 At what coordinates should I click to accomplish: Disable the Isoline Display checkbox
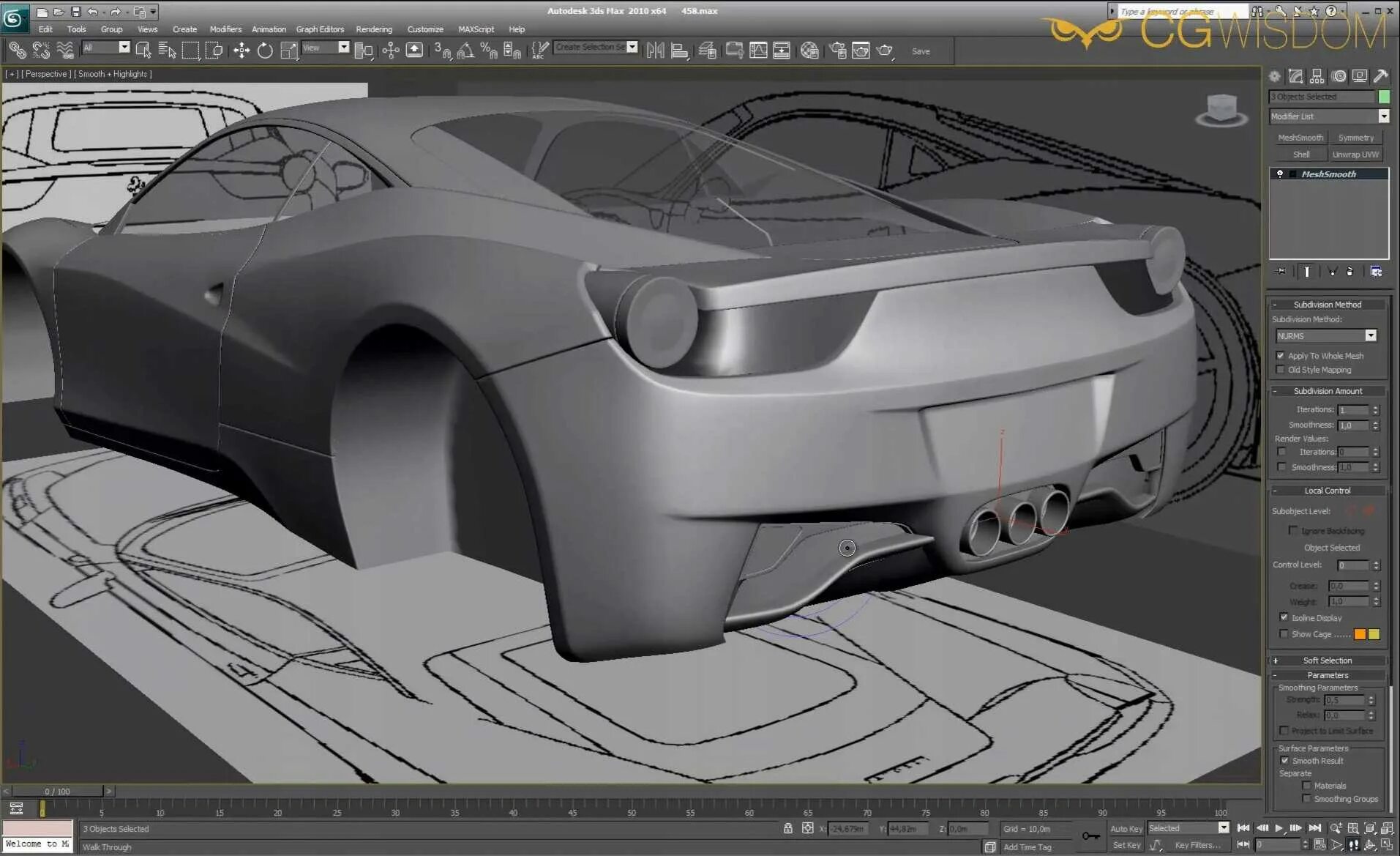[x=1284, y=617]
